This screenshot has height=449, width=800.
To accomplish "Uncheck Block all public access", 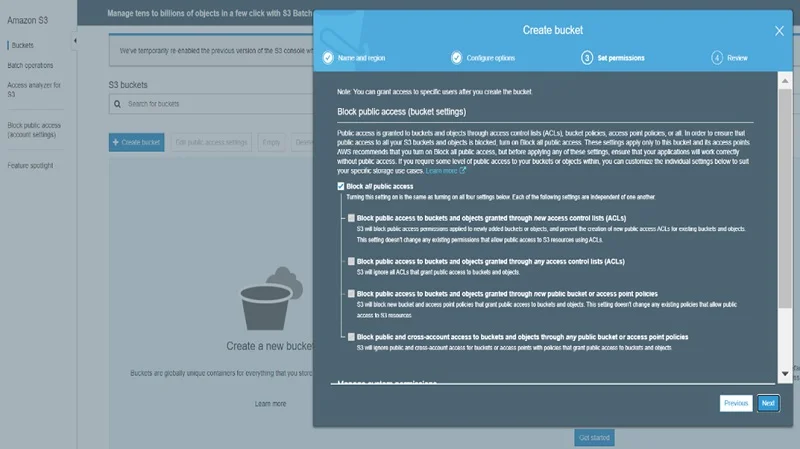I will (341, 186).
